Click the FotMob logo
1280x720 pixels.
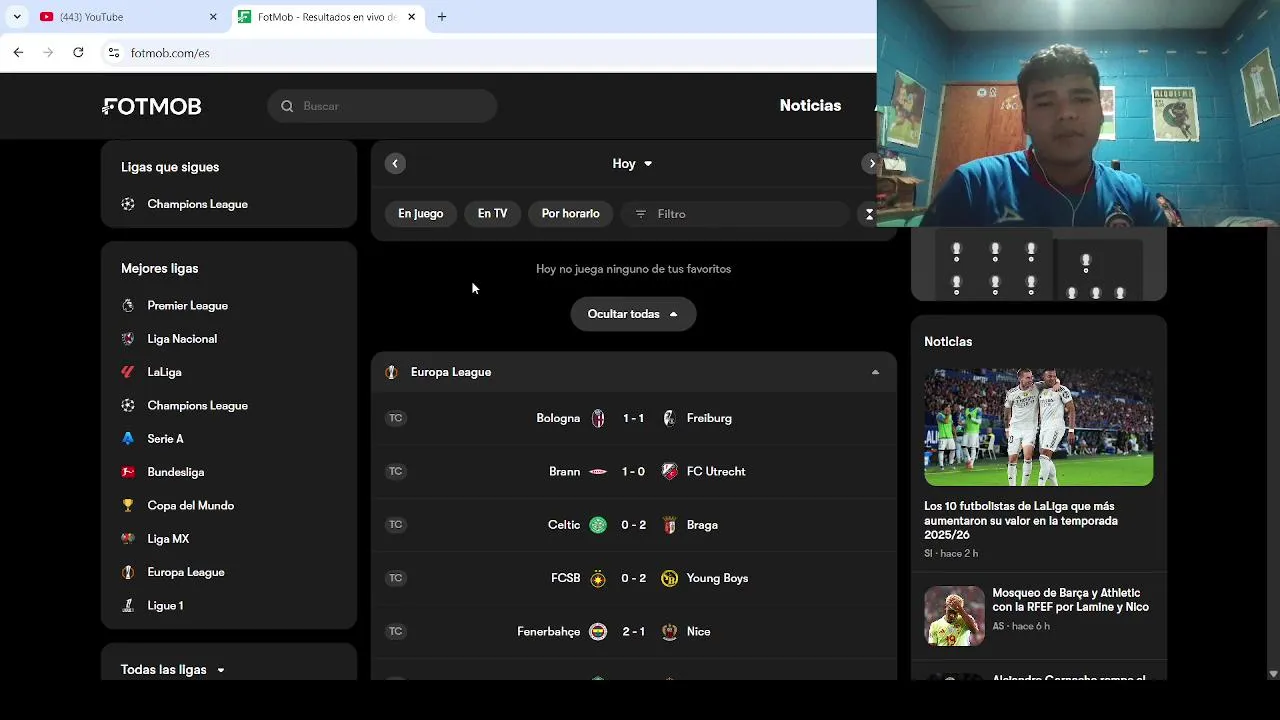point(152,106)
